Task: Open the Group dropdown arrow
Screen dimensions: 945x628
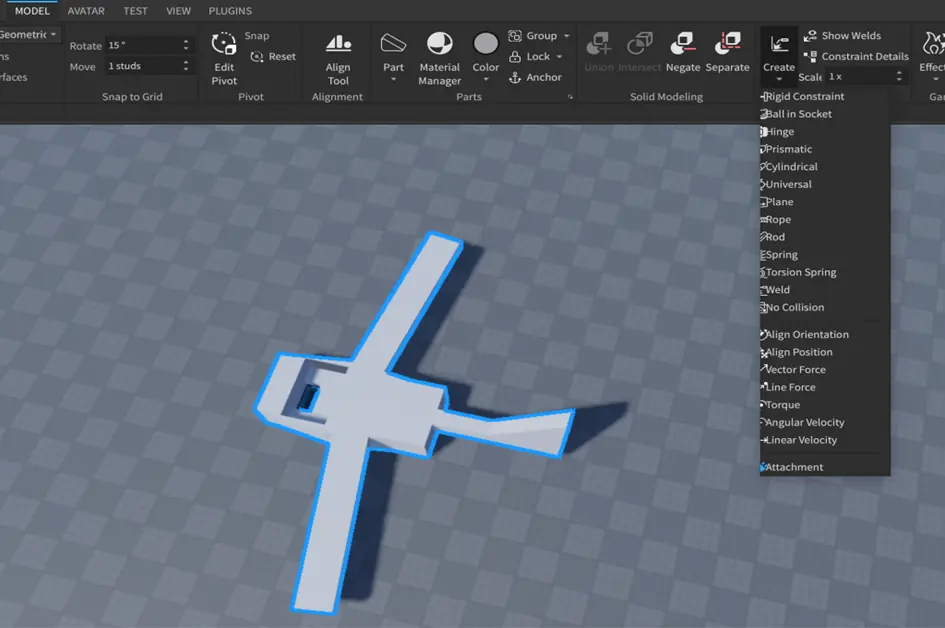Action: (x=567, y=36)
